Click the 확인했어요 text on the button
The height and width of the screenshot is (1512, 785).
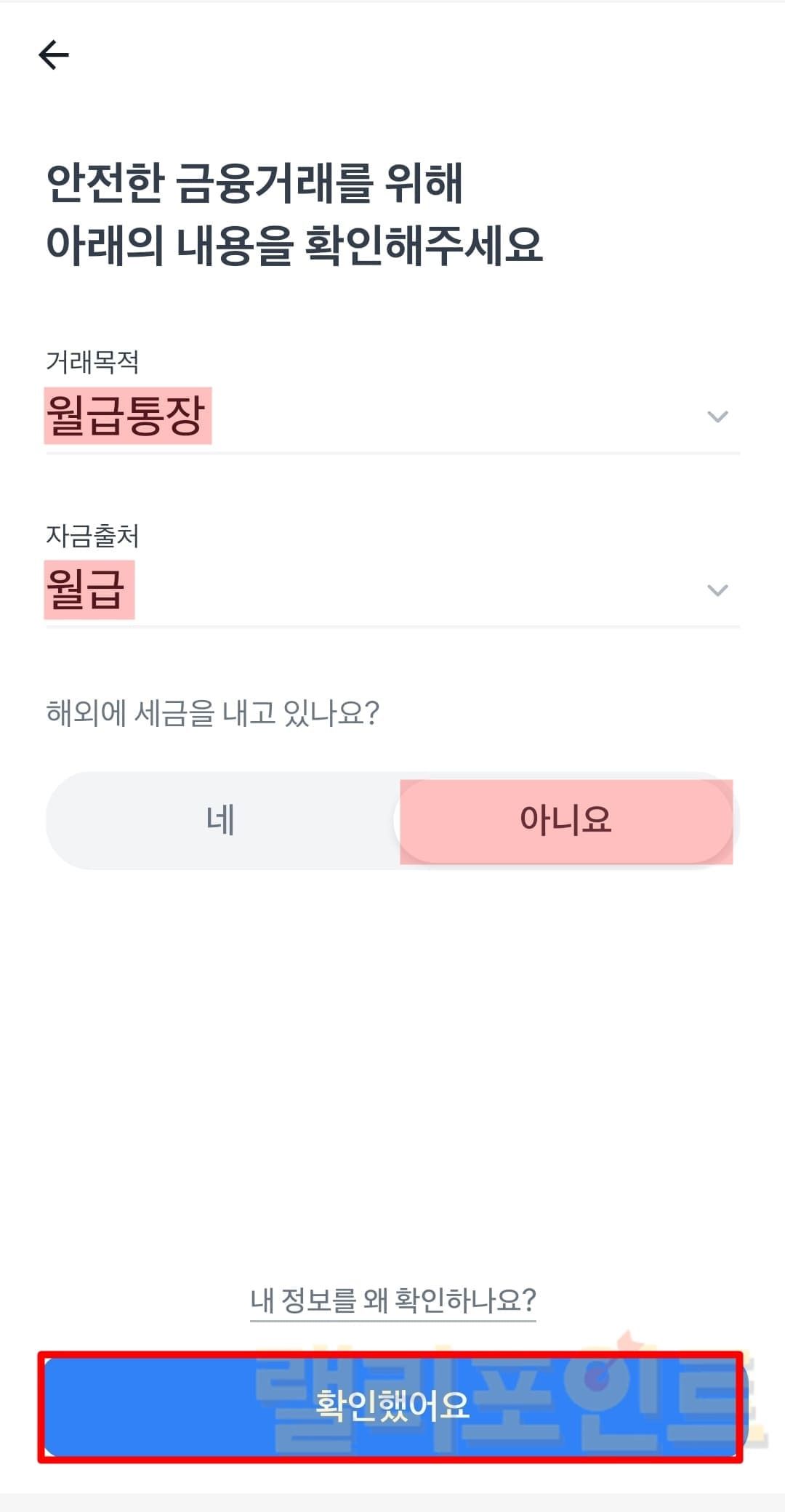click(392, 1405)
